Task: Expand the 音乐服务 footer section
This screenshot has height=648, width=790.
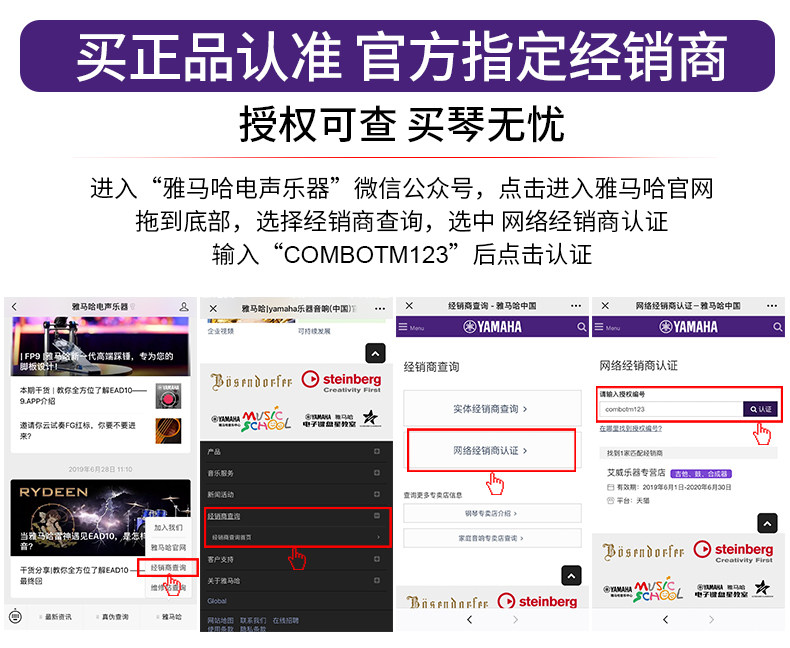Action: [296, 473]
